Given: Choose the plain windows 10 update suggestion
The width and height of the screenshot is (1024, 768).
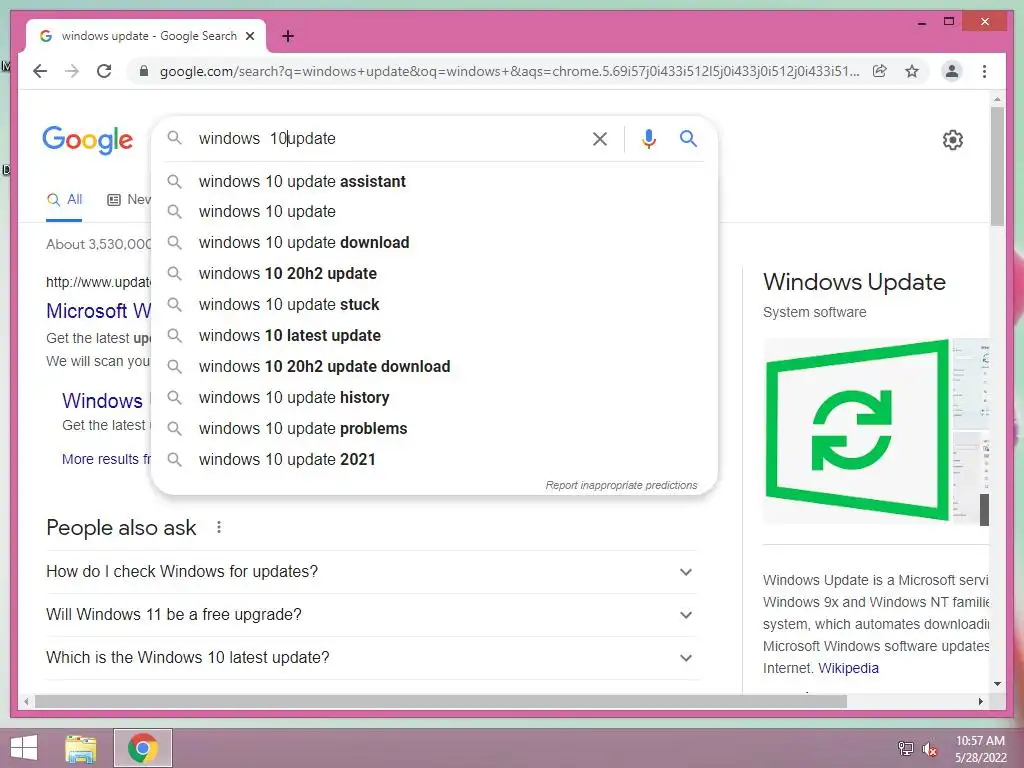Looking at the screenshot, I should click(x=434, y=212).
